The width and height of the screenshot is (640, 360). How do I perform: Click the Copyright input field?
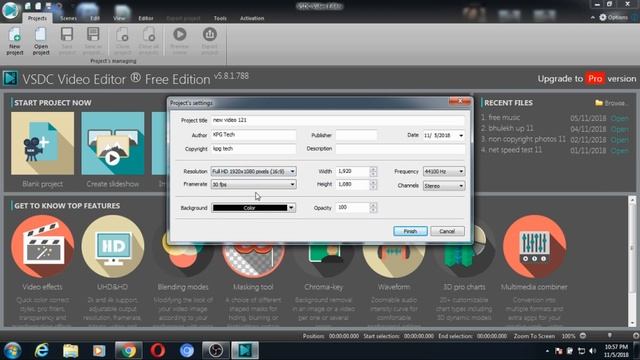(253, 149)
